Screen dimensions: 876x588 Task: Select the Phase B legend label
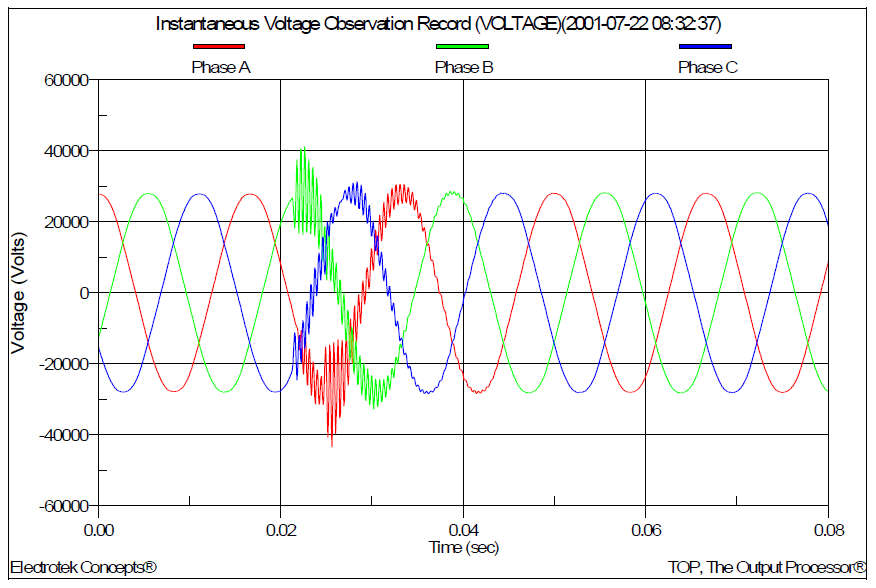[464, 68]
